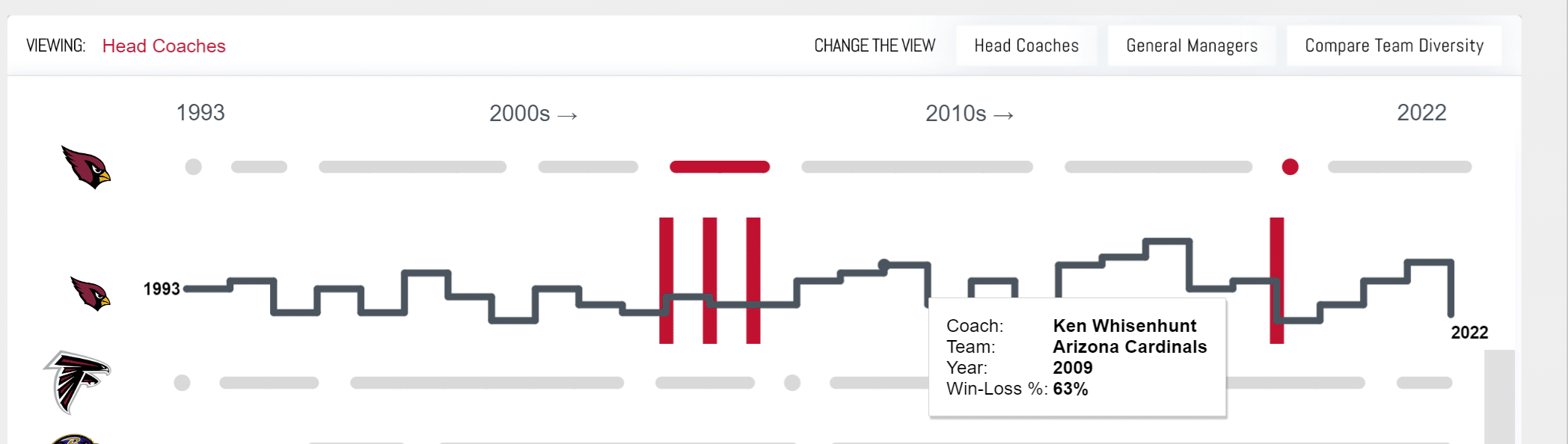This screenshot has height=444, width=1568.
Task: Click the red vertical bar near 2019
Action: [x=1276, y=280]
